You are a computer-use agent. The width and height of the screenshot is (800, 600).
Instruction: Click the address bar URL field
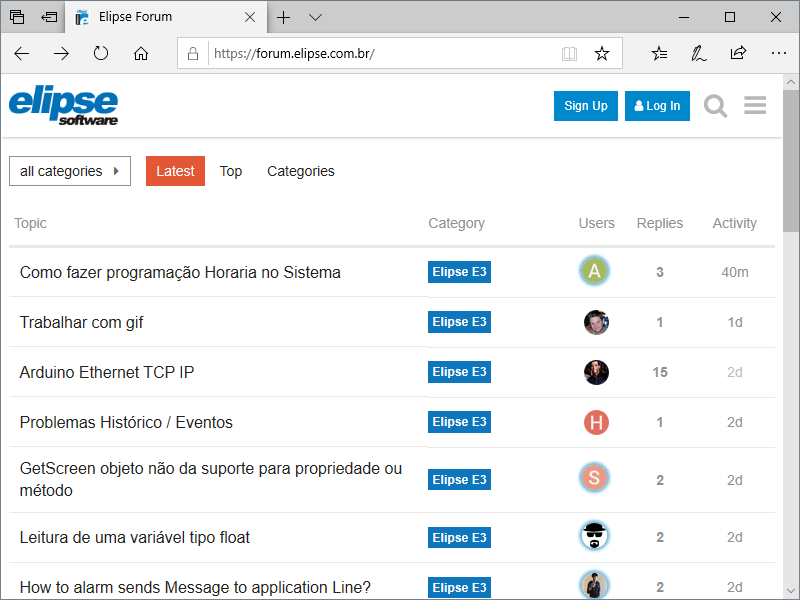(x=380, y=53)
